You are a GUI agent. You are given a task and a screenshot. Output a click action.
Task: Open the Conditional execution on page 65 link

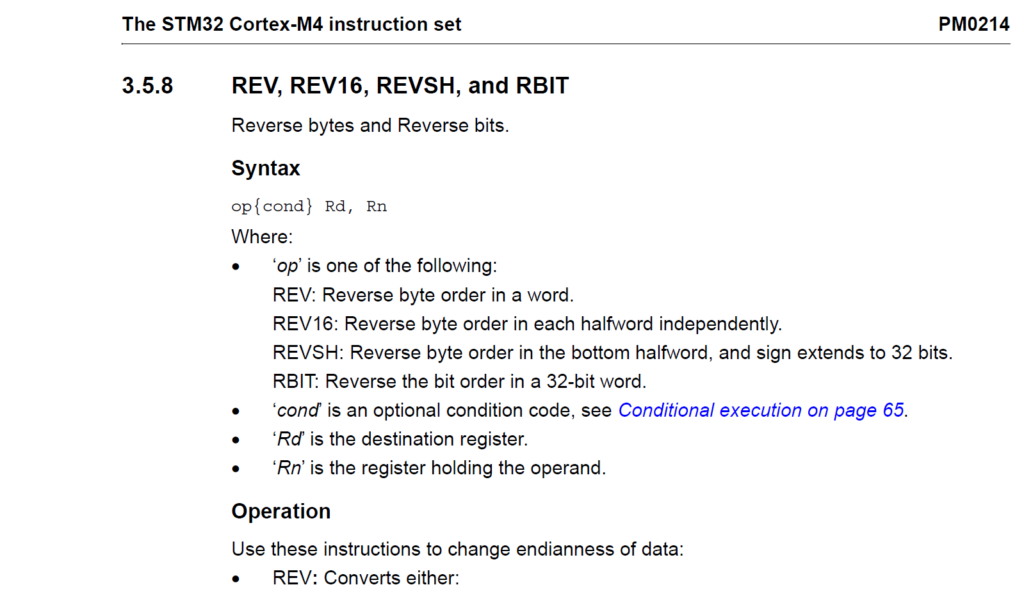[x=762, y=410]
